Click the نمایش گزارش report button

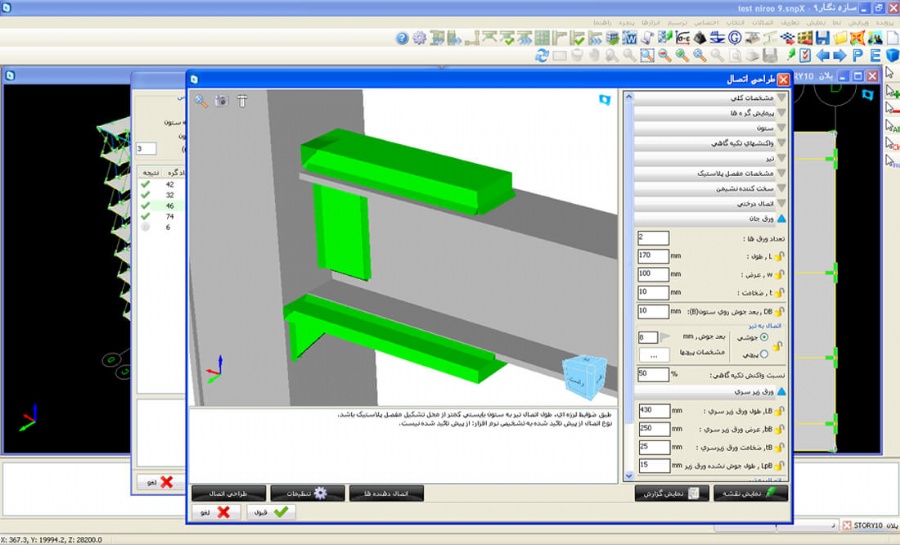[672, 493]
